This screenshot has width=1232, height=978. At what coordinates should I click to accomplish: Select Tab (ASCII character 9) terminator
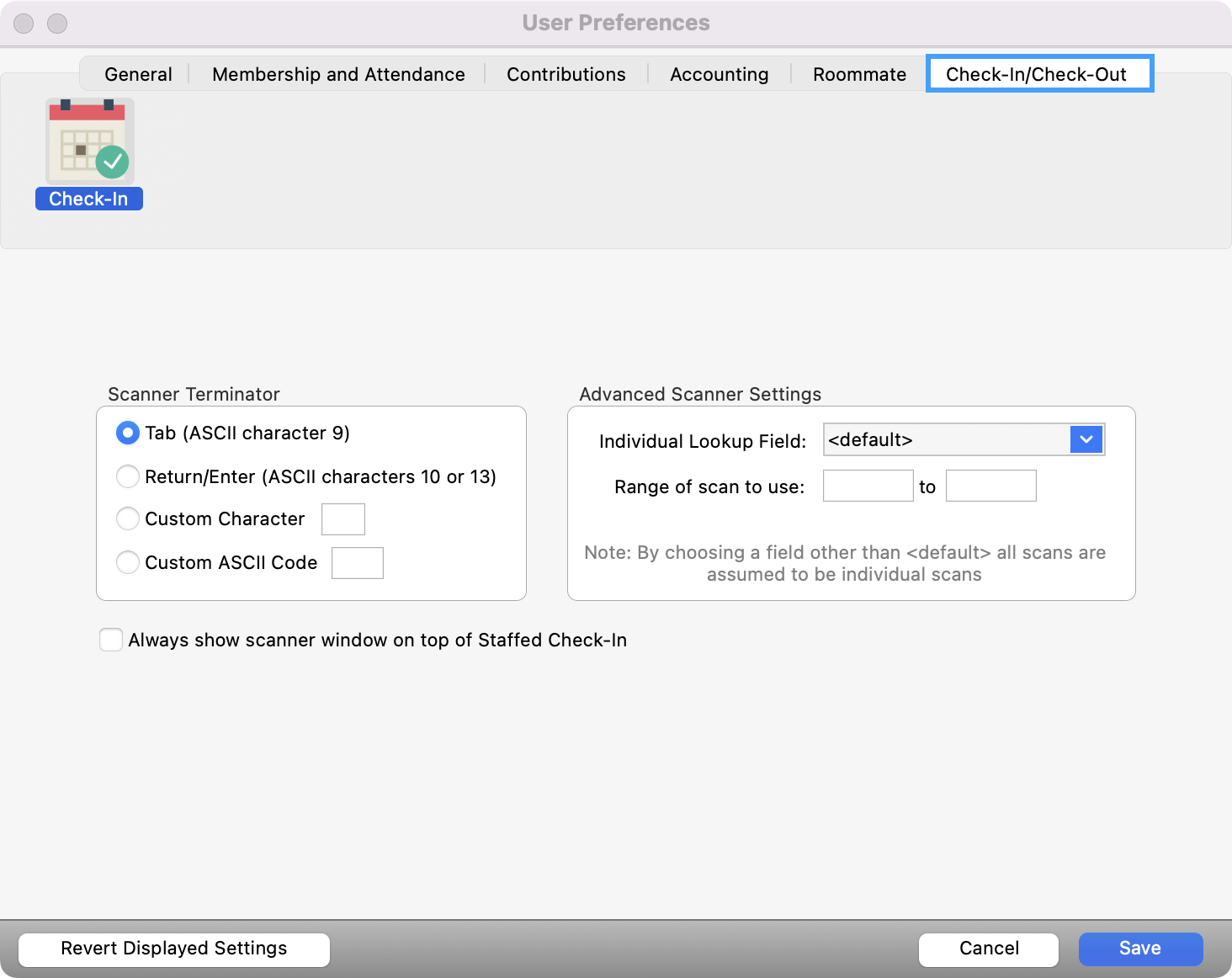tap(127, 433)
